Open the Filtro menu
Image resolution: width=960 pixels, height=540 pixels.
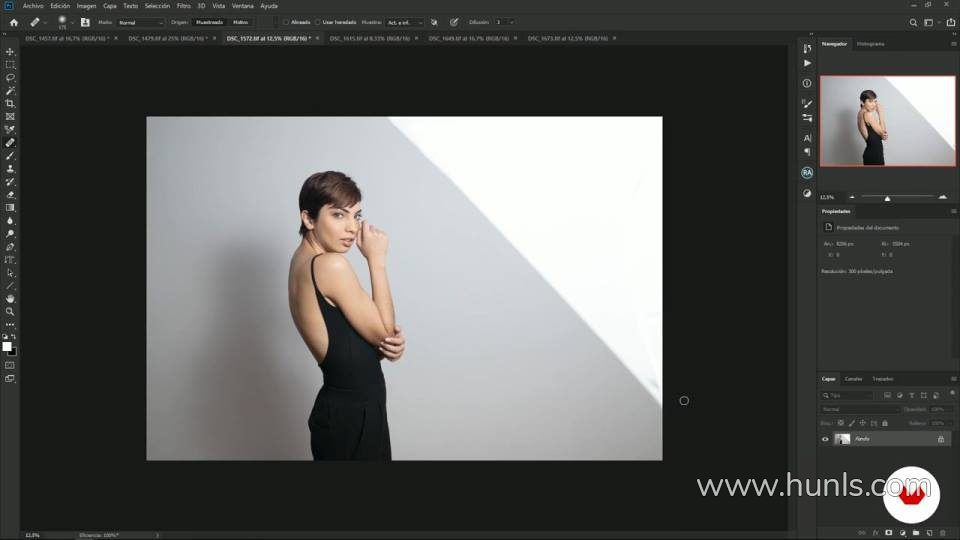184,6
